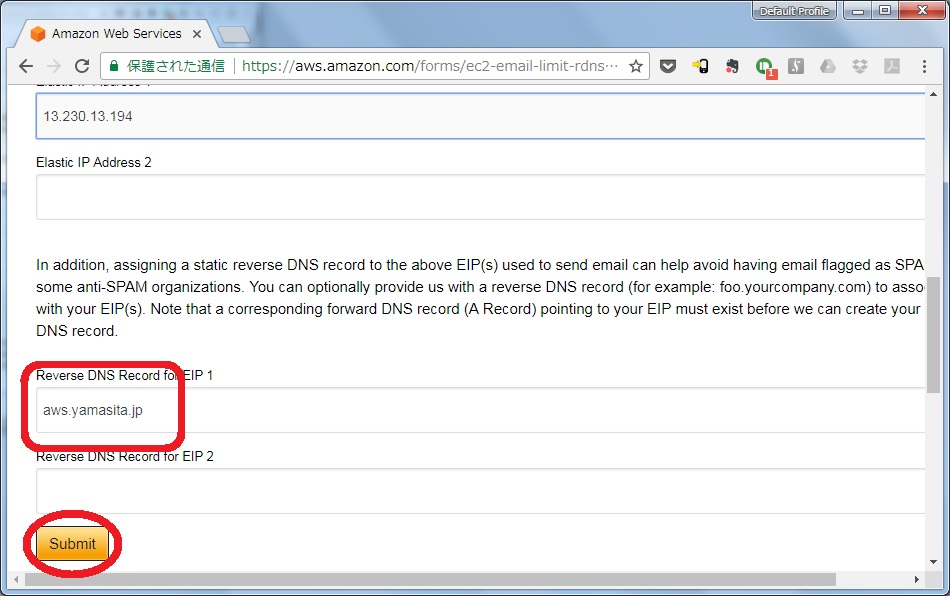Viewport: 950px width, 596px height.
Task: Click the vertical scrollbar down arrow
Action: [x=933, y=562]
